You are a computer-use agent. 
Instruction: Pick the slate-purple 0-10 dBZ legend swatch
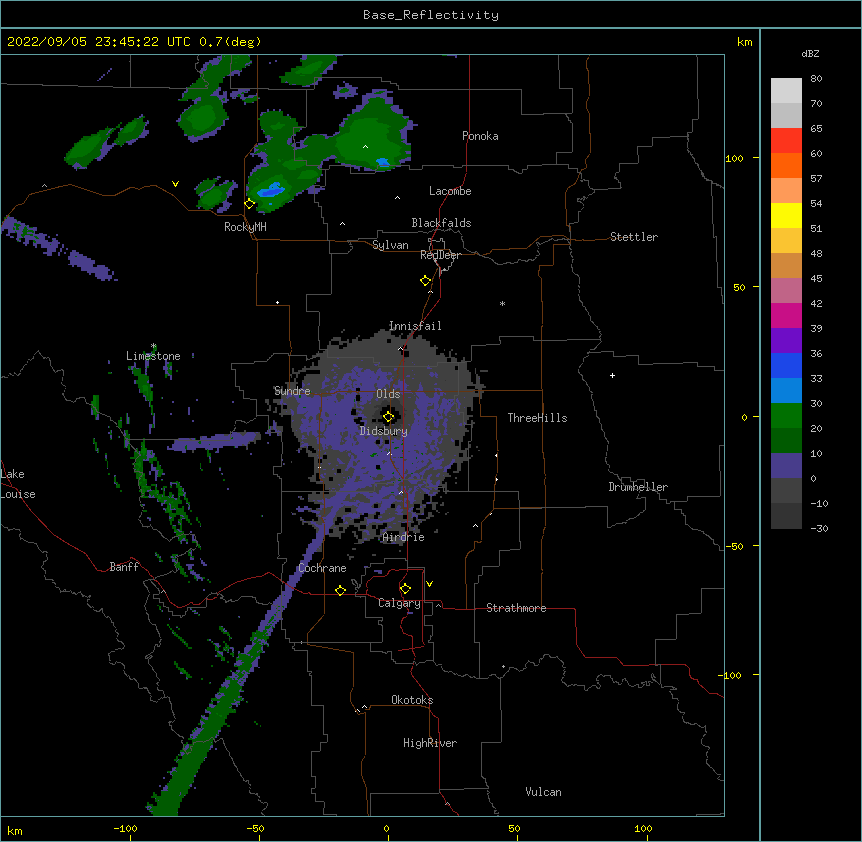click(x=786, y=466)
